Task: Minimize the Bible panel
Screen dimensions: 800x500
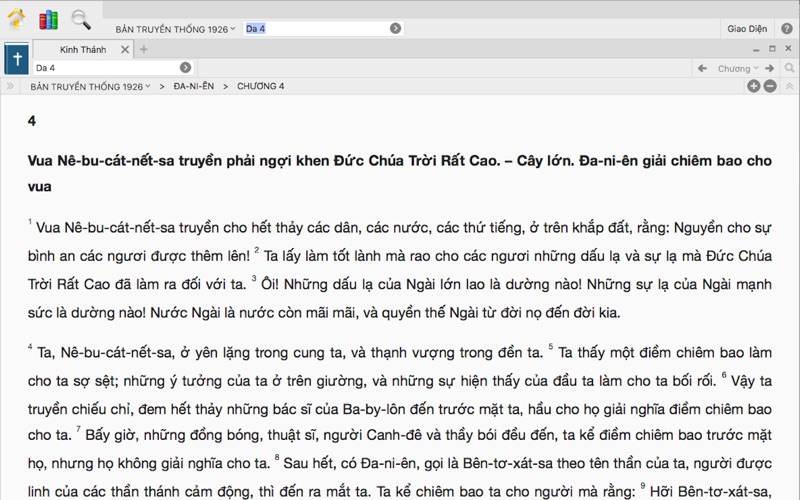Action: (756, 49)
